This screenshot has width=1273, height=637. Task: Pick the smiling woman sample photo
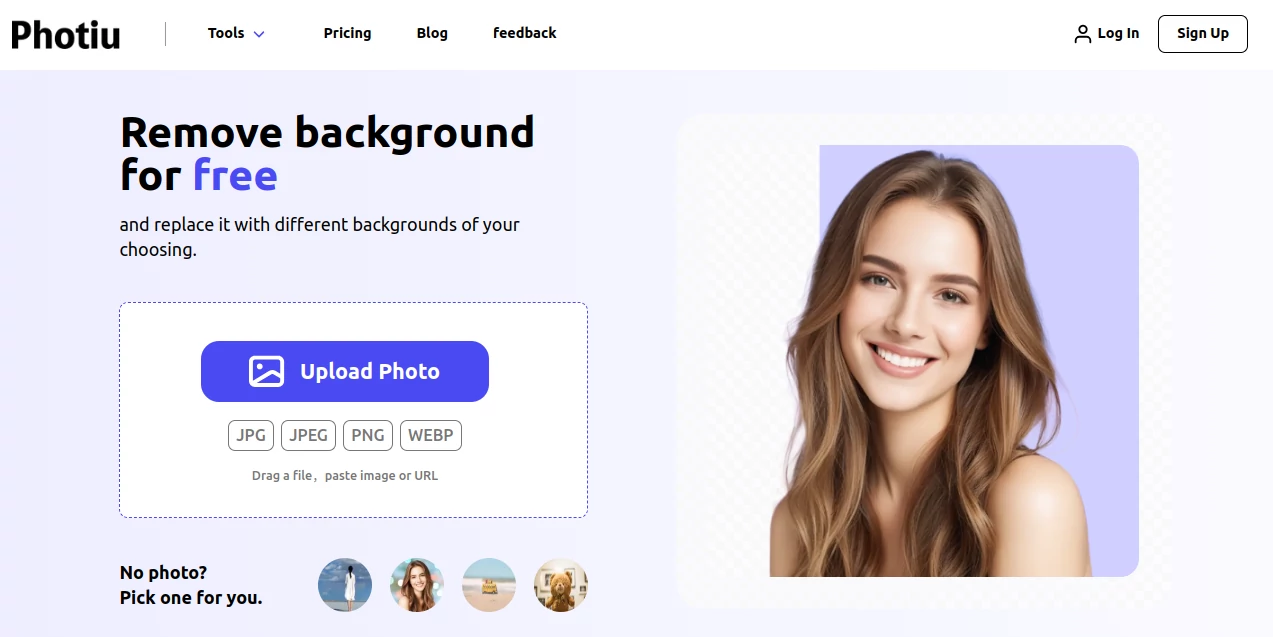[x=416, y=585]
